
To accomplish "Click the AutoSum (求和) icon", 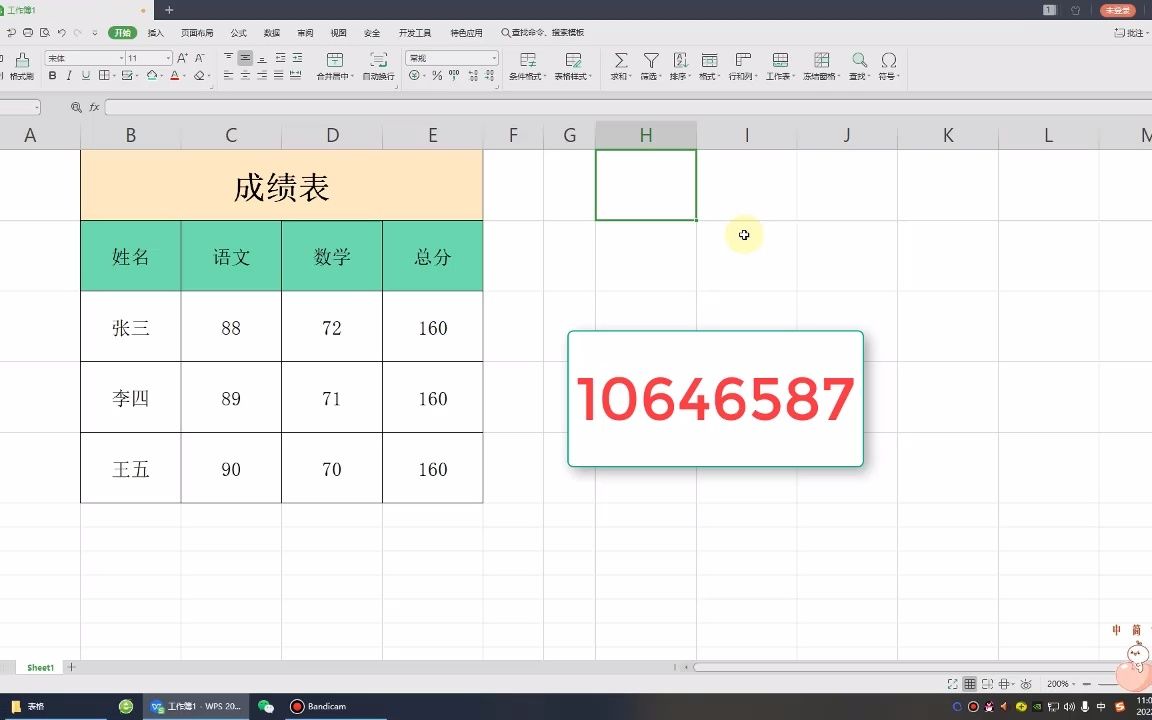I will [x=620, y=62].
